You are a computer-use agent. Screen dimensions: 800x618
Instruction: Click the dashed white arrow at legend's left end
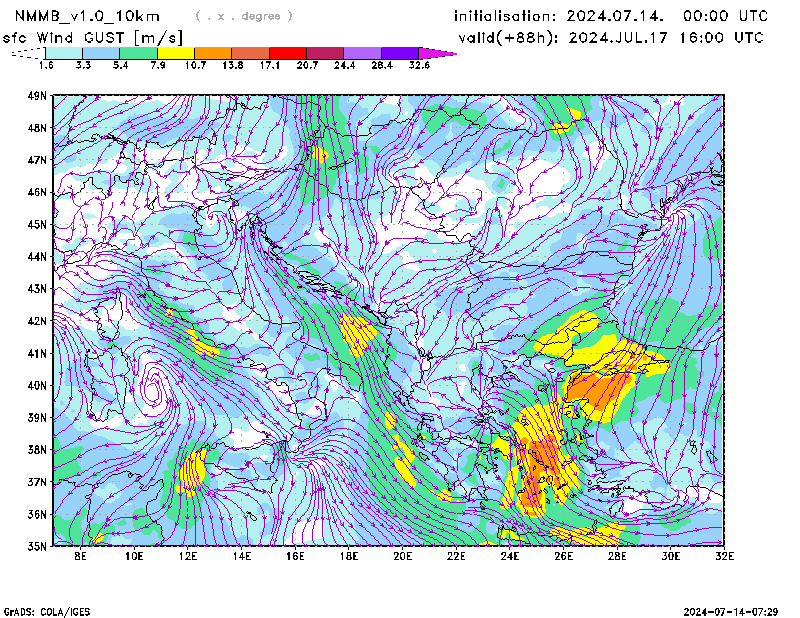coord(27,52)
